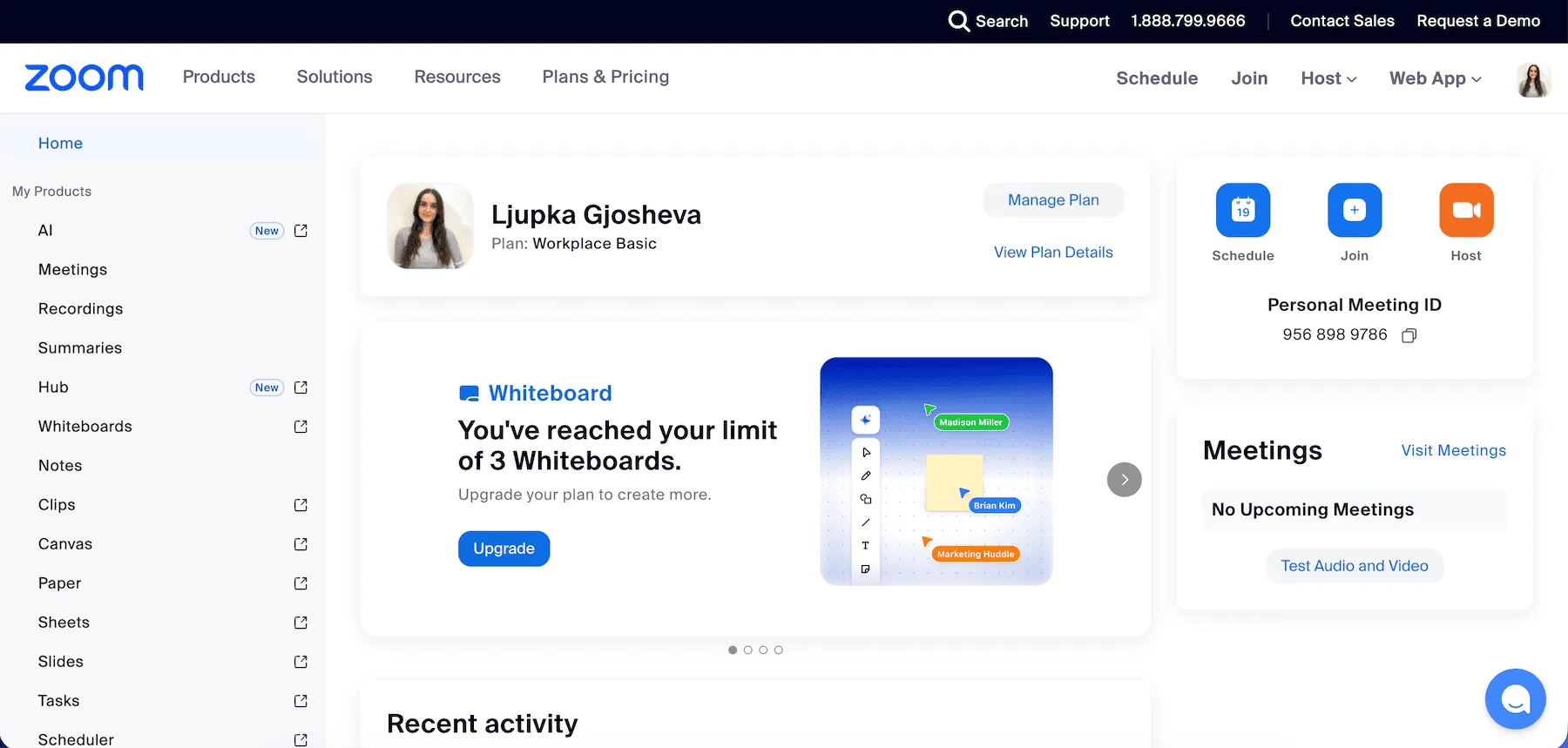This screenshot has width=1568, height=748.
Task: Click Test Audio and Video
Action: pyautogui.click(x=1355, y=566)
